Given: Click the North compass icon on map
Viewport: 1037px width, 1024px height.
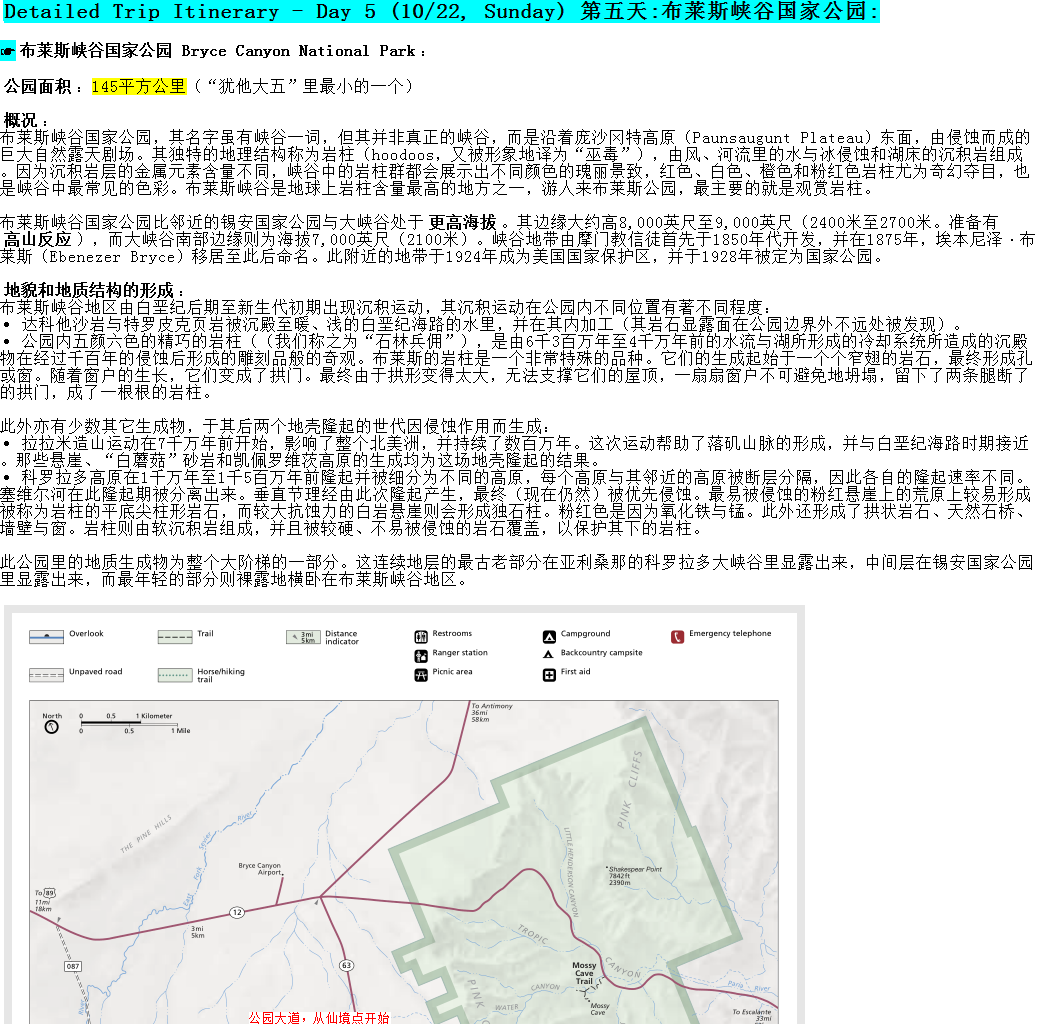Looking at the screenshot, I should coord(51,727).
